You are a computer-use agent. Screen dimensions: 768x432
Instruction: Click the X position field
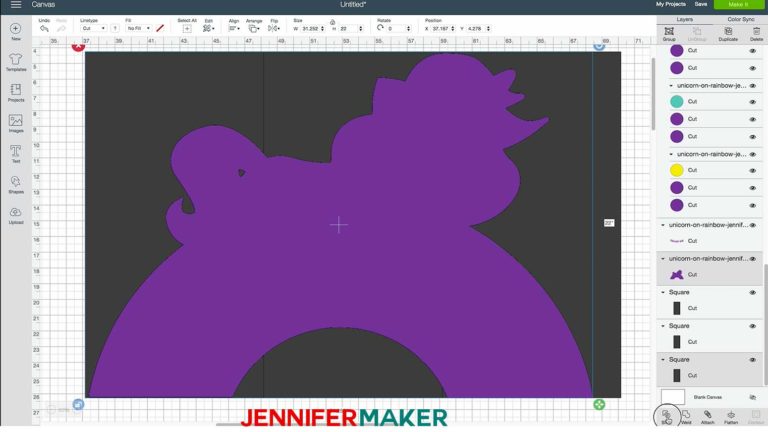tap(443, 29)
